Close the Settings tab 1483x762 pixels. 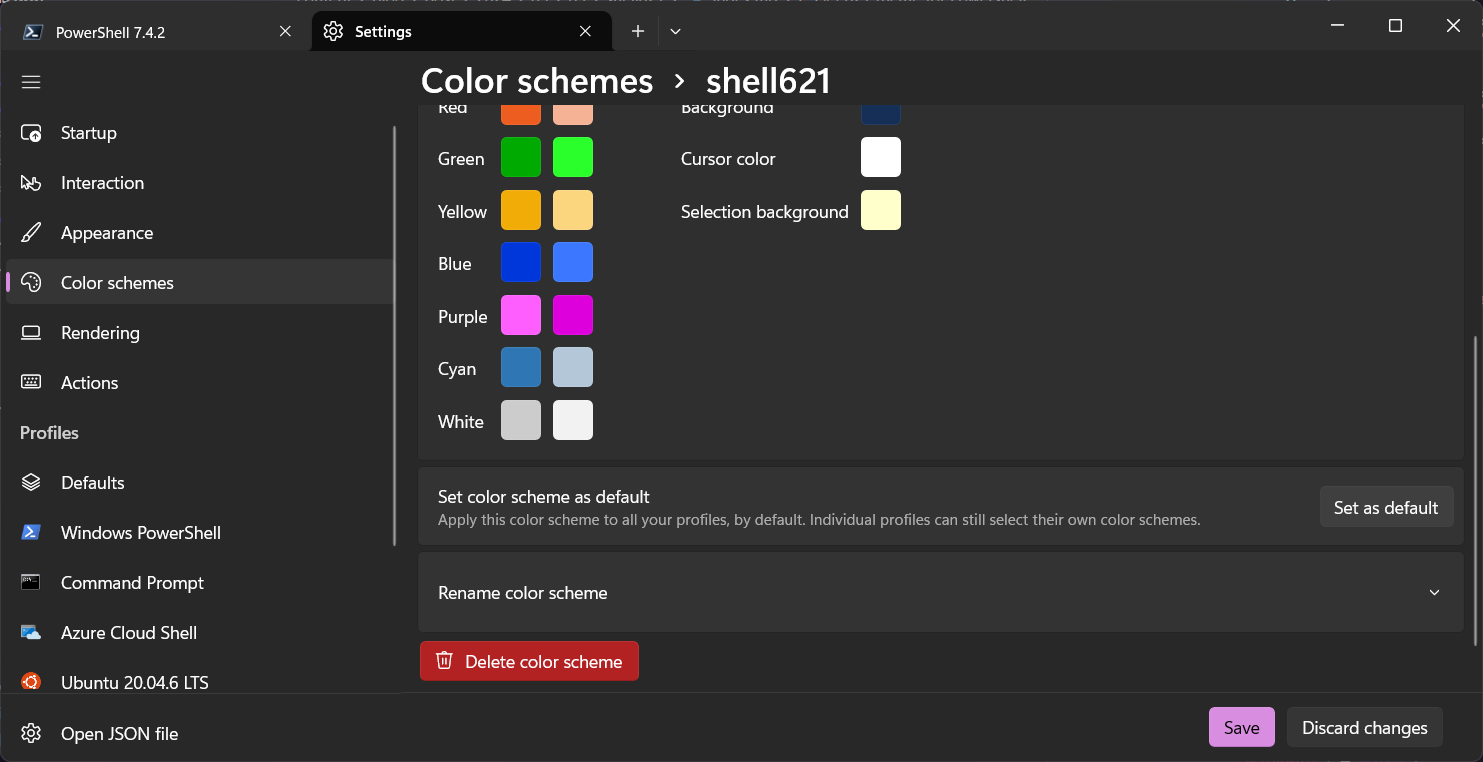585,32
